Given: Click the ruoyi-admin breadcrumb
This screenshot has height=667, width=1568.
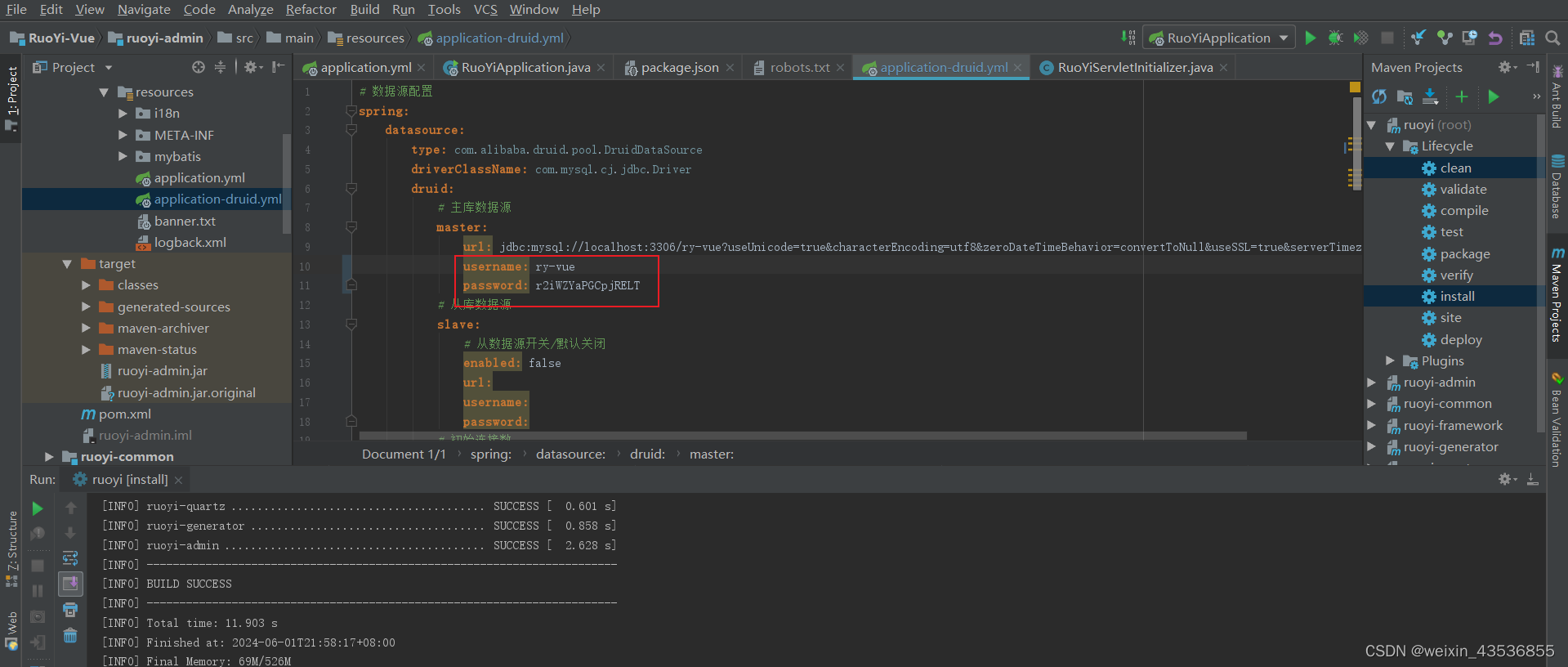Looking at the screenshot, I should coord(156,38).
